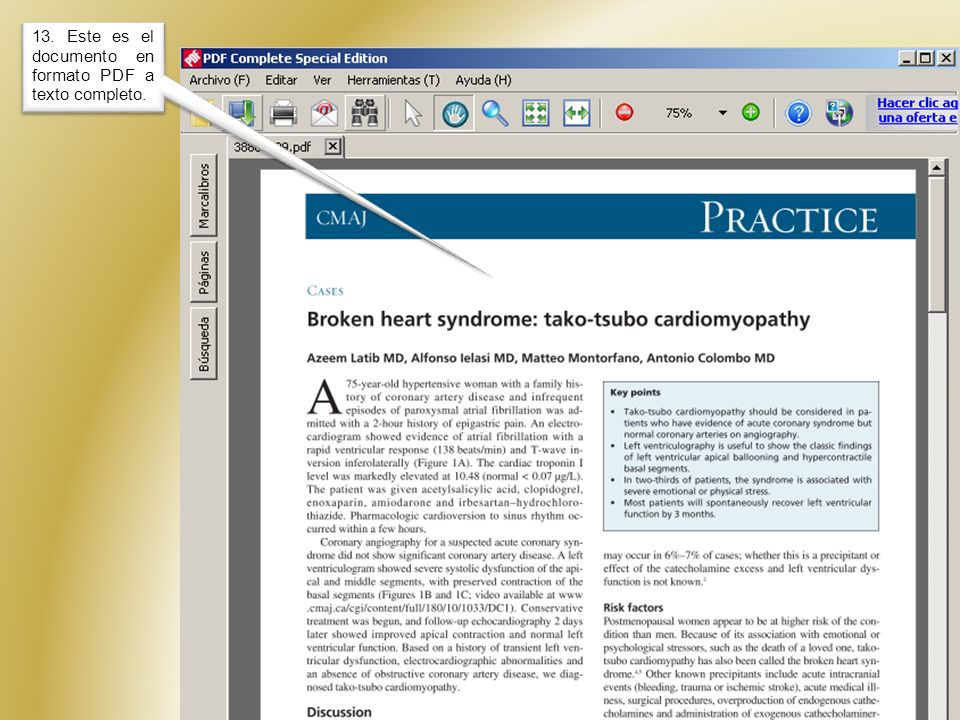Click the vertical scrollbar thumb
Viewport: 960px width, 720px height.
[x=936, y=245]
